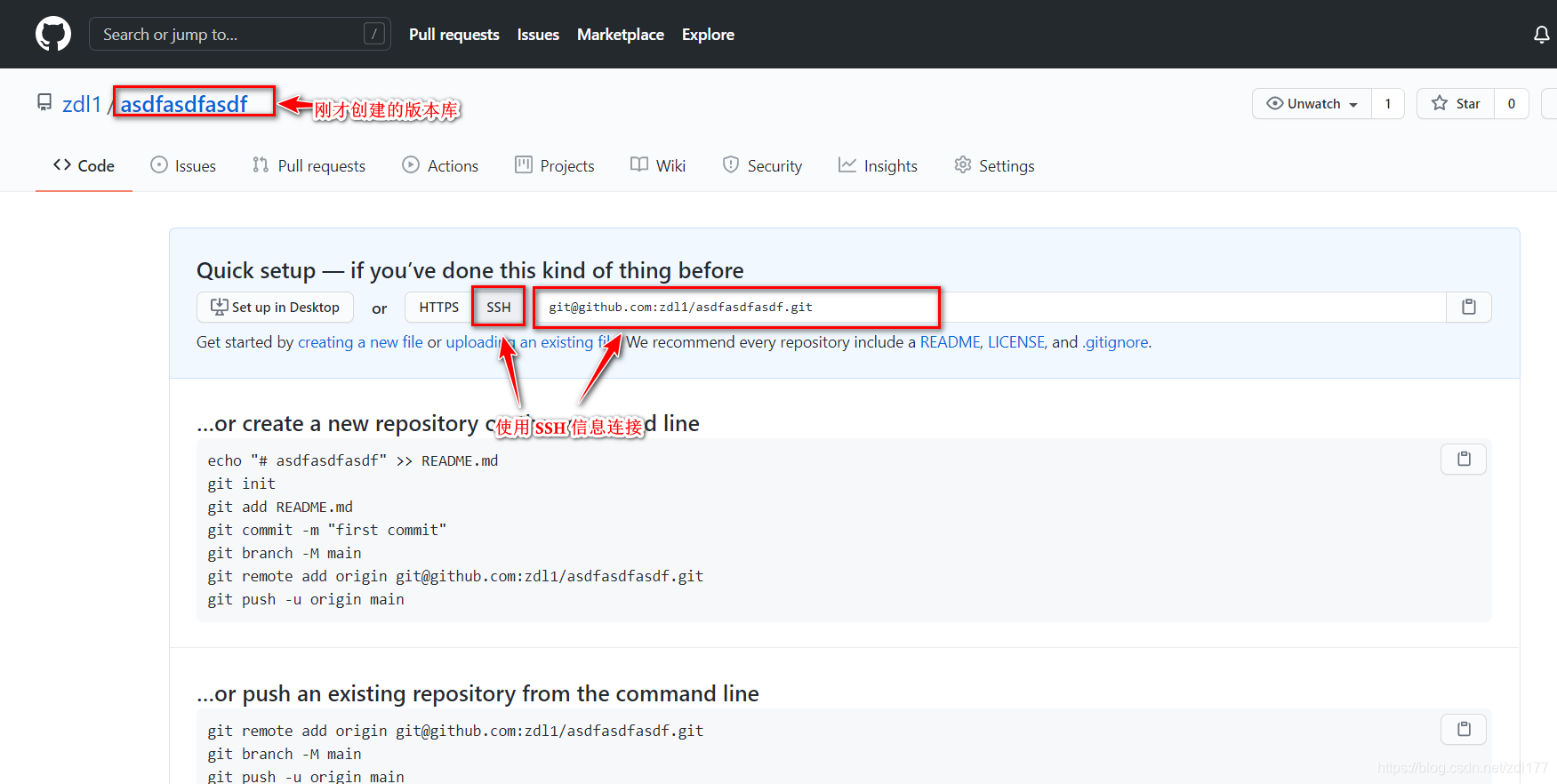The image size is (1557, 784).
Task: Click the Settings tab gear icon
Action: (963, 164)
